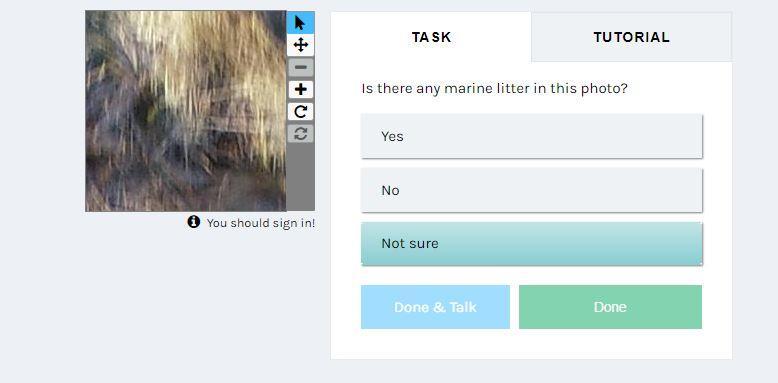Open the 'You should sign in!' notice
This screenshot has height=383, width=778.
pos(260,223)
